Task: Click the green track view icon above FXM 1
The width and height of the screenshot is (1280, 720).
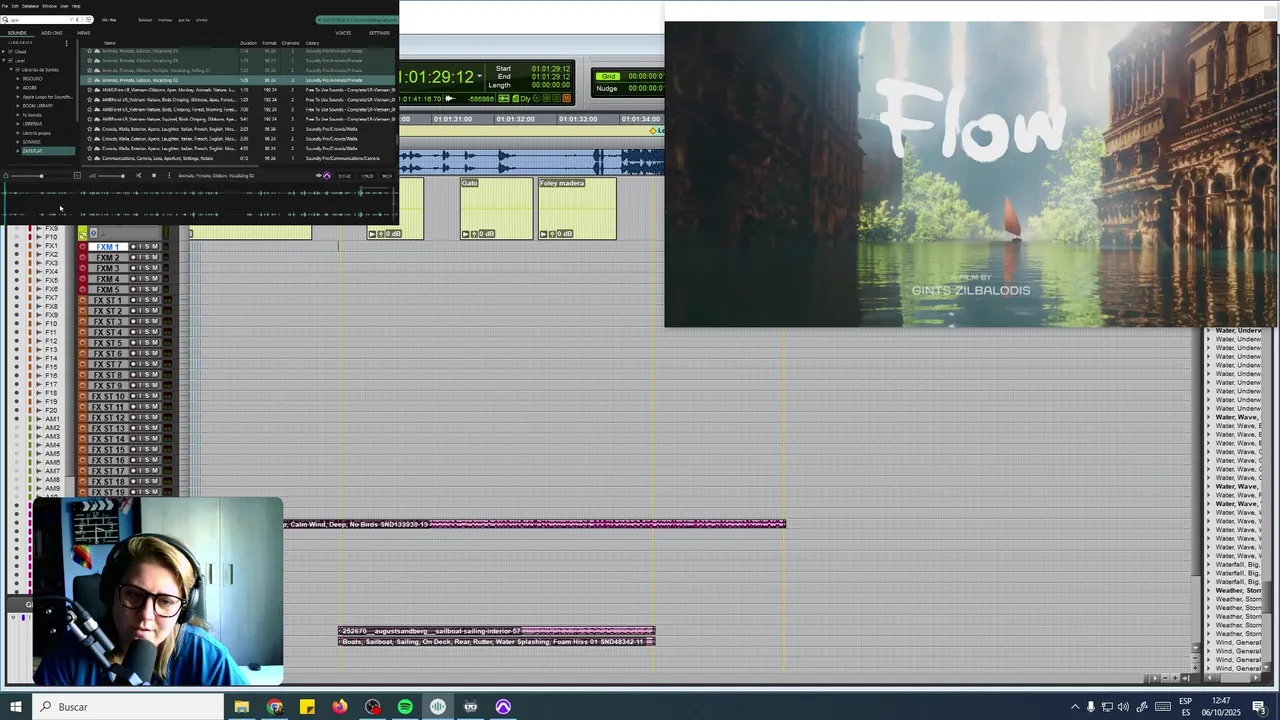Action: (x=83, y=234)
